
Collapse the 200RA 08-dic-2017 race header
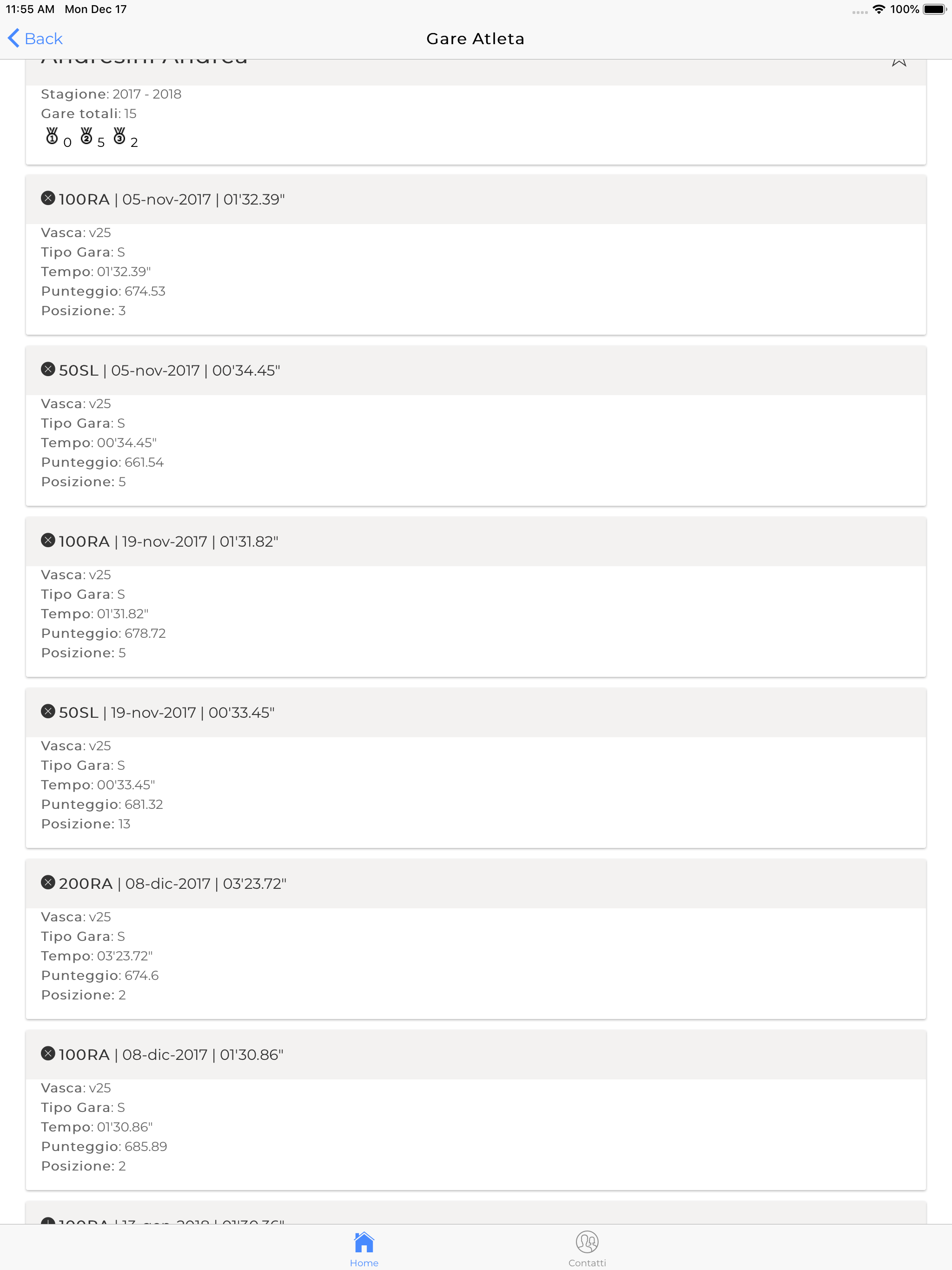pos(476,884)
